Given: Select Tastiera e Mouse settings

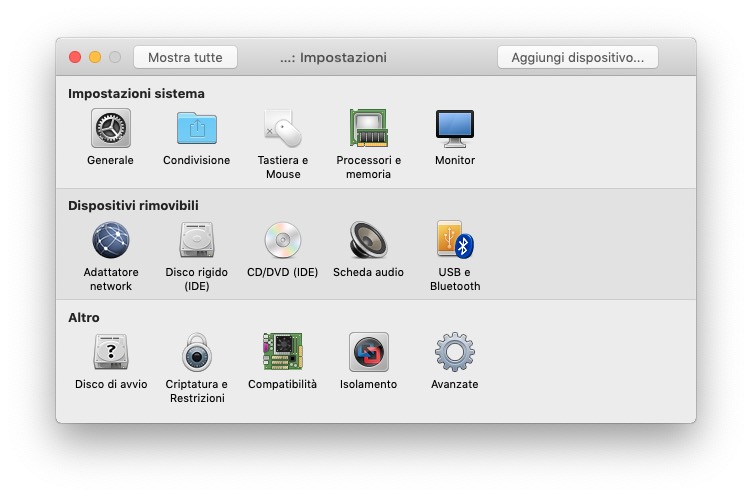Looking at the screenshot, I should pos(283,129).
